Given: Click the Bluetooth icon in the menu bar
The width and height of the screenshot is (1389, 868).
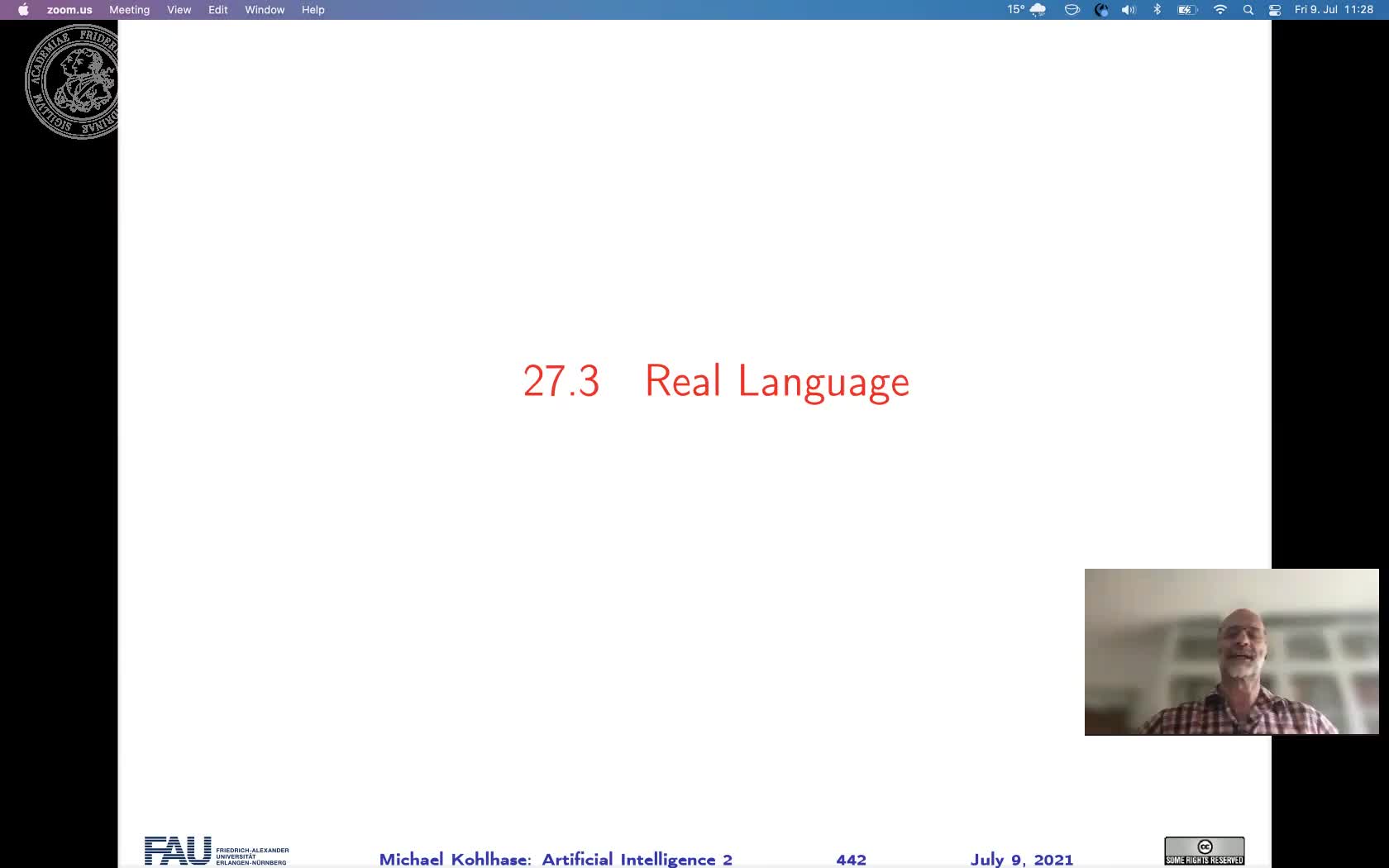Looking at the screenshot, I should click(1157, 10).
